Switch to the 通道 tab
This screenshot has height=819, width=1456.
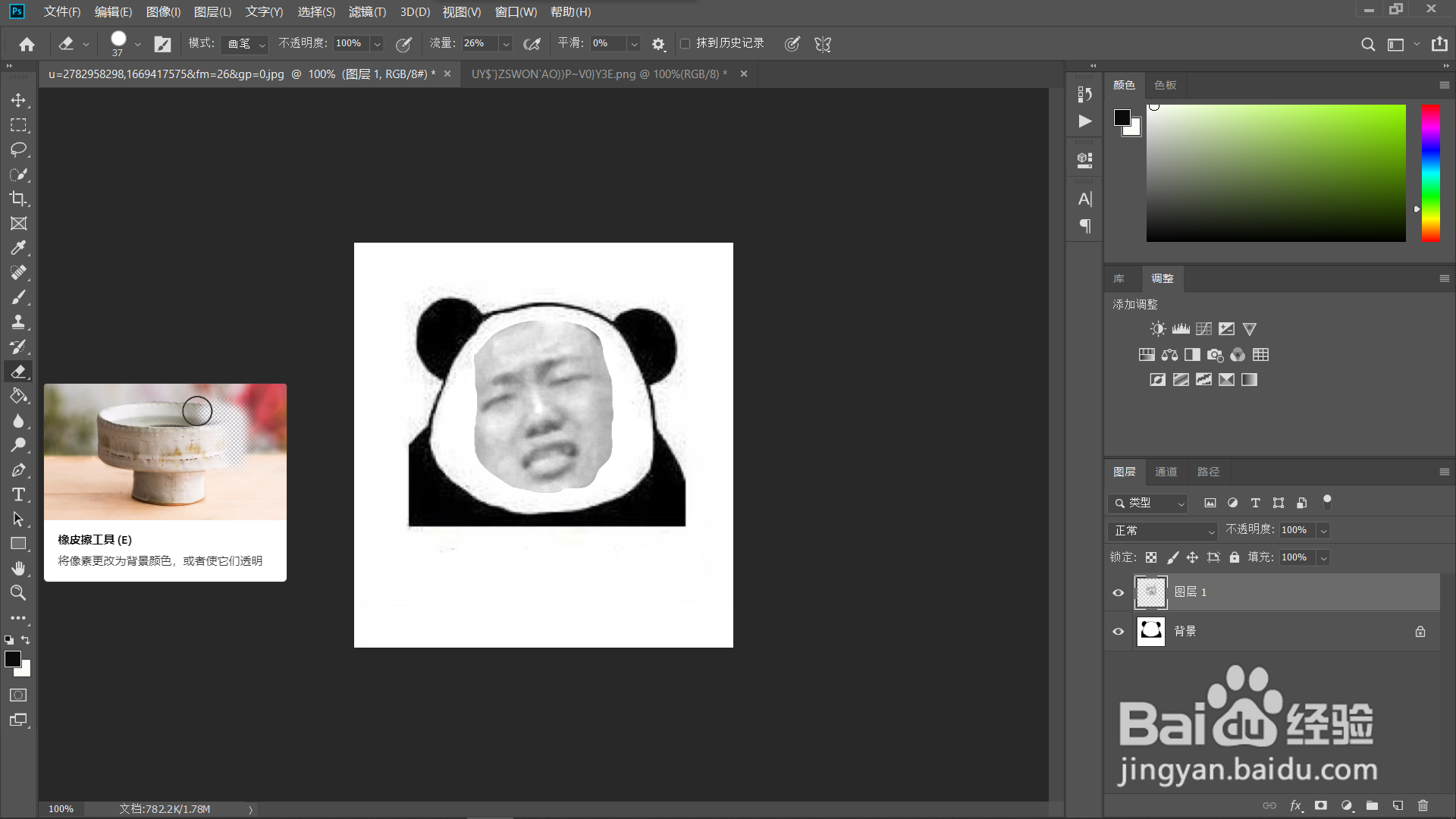(1166, 472)
